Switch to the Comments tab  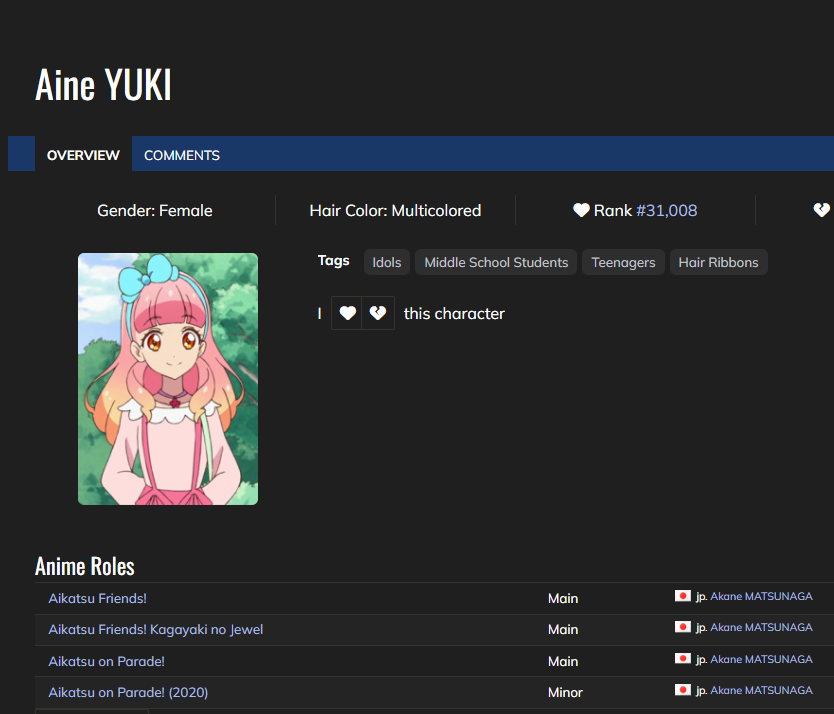(182, 155)
